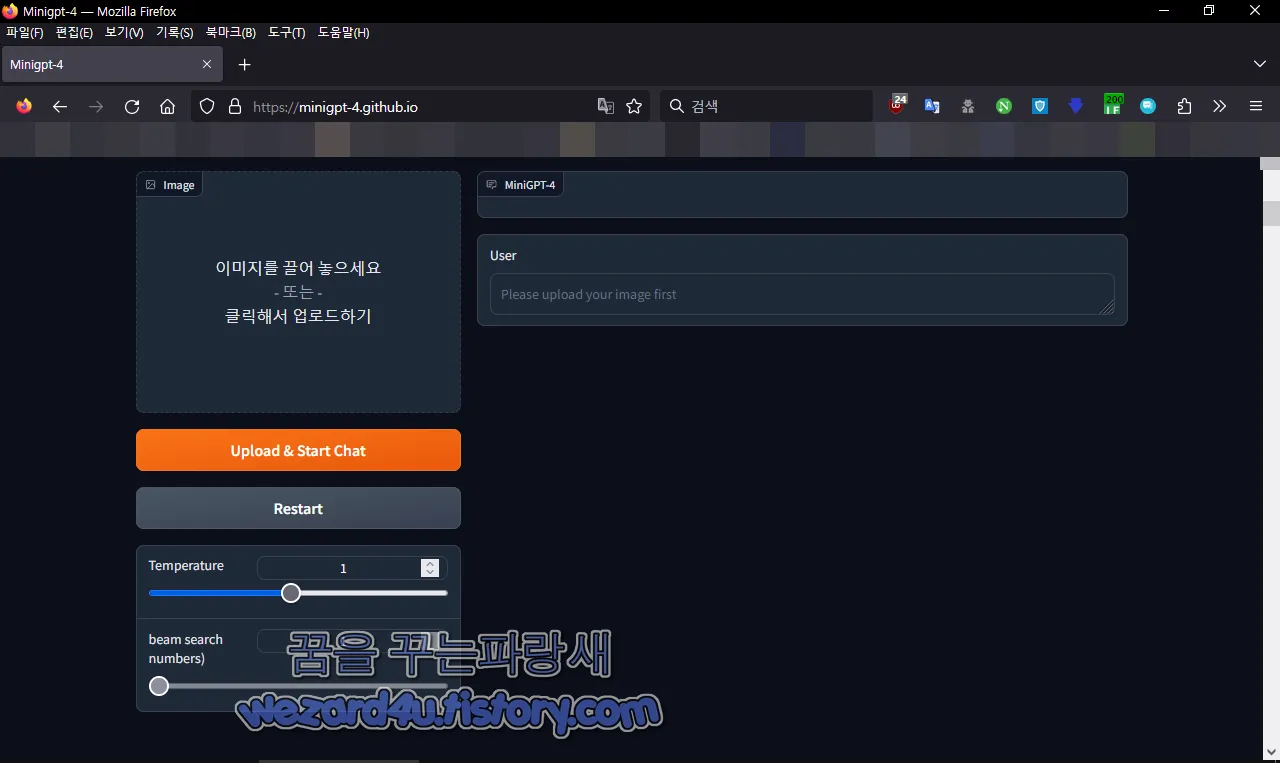Click Upload & Start Chat button
Screen dimensions: 1280x763
(298, 450)
